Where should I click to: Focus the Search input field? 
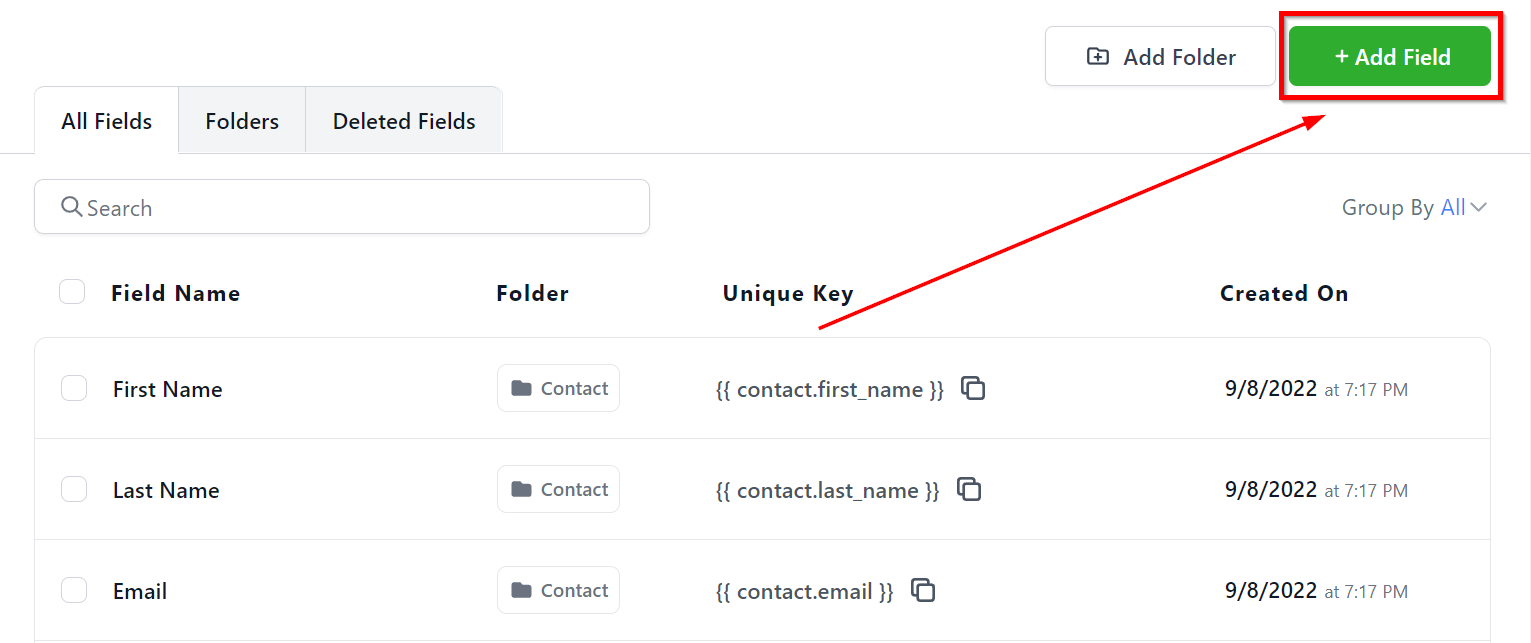coord(360,207)
